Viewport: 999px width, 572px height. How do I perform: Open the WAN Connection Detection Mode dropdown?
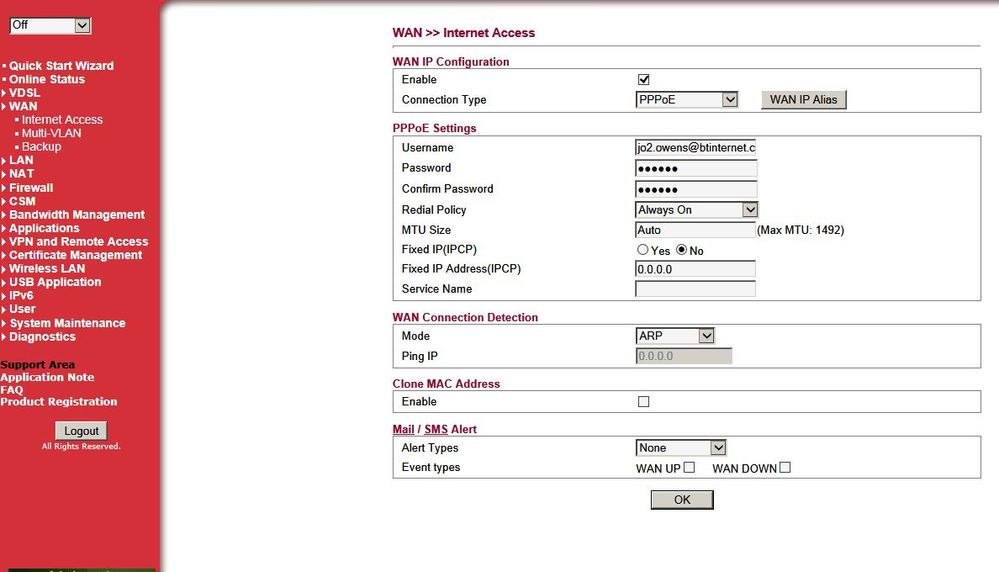tap(675, 336)
